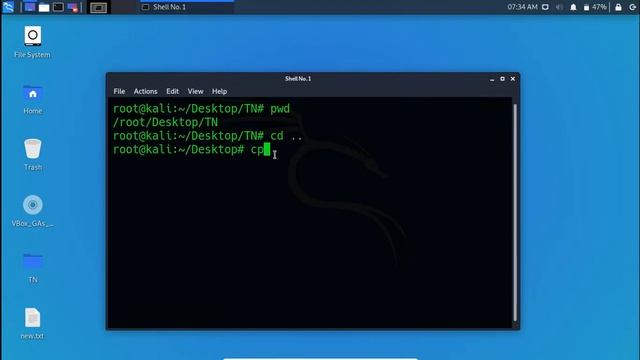Click the muted volume tray icon
This screenshot has width=640, height=360.
click(559, 7)
